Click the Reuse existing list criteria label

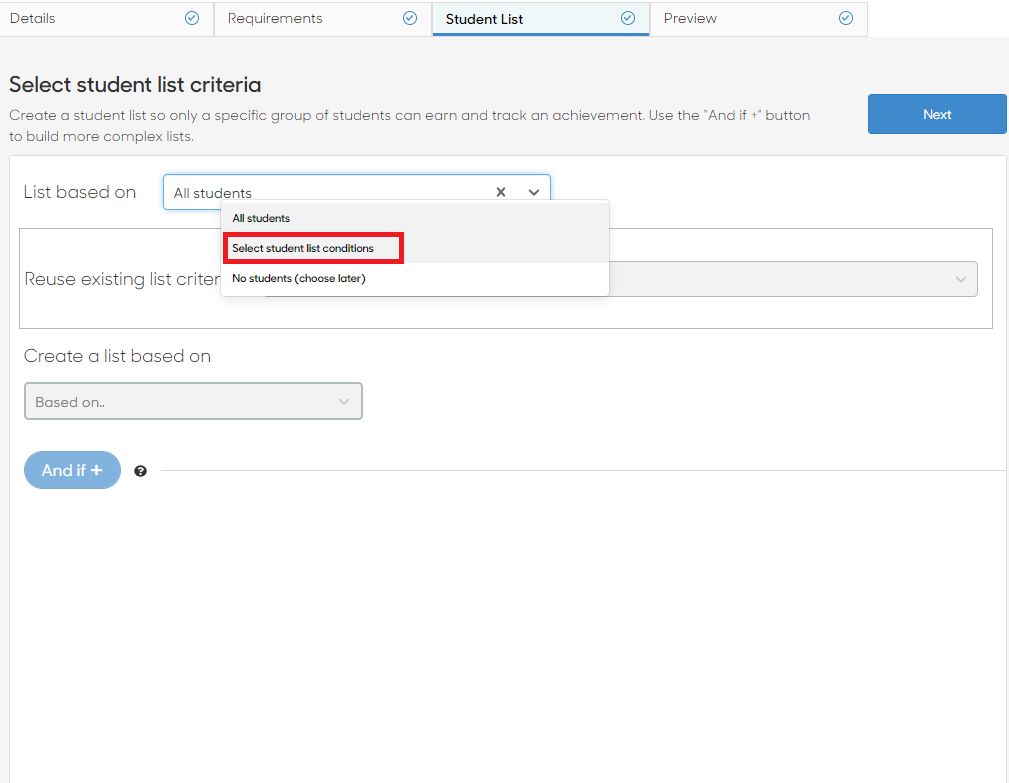tap(122, 279)
